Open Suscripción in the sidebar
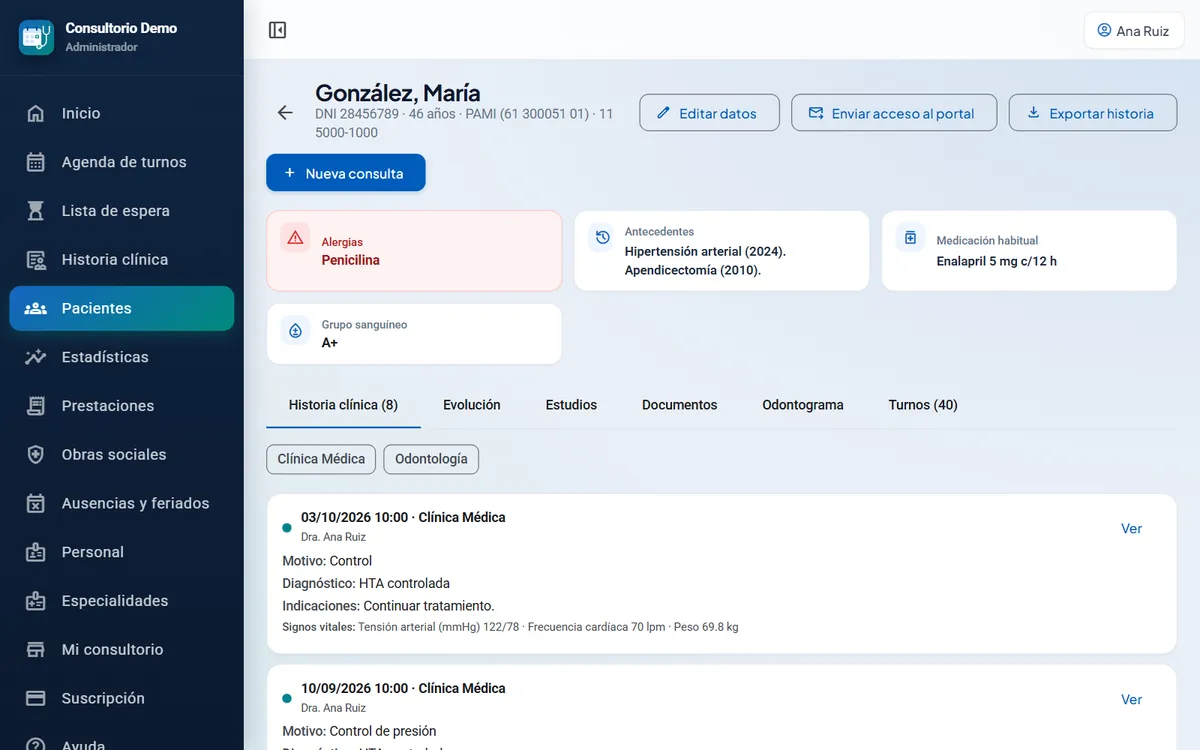The image size is (1200, 750). pyautogui.click(x=122, y=698)
